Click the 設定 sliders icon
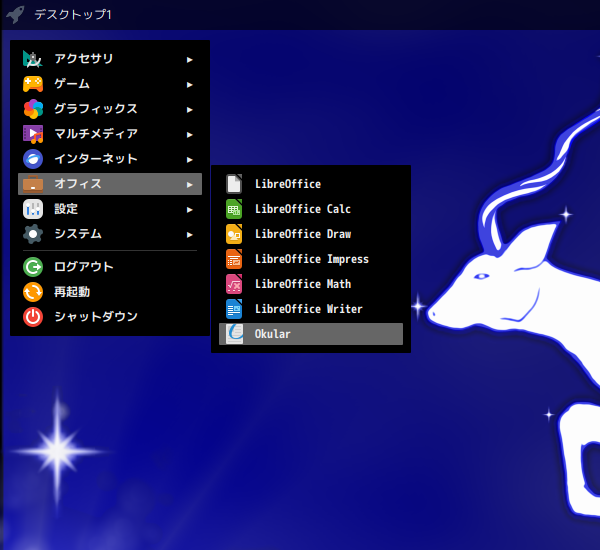 (x=33, y=209)
